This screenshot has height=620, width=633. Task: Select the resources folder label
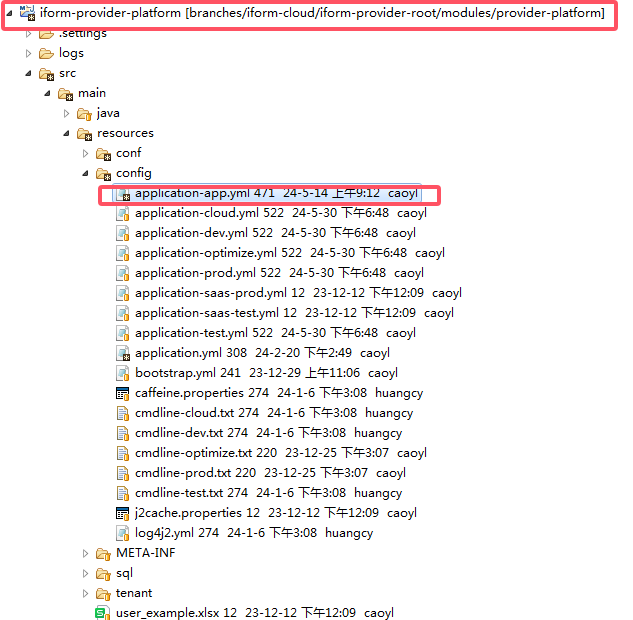tap(125, 133)
